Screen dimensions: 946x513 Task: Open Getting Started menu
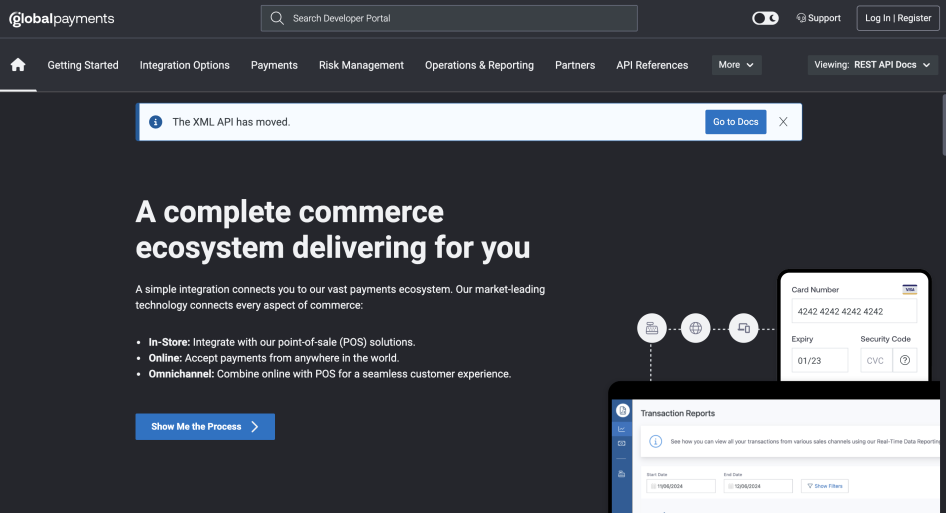point(83,65)
